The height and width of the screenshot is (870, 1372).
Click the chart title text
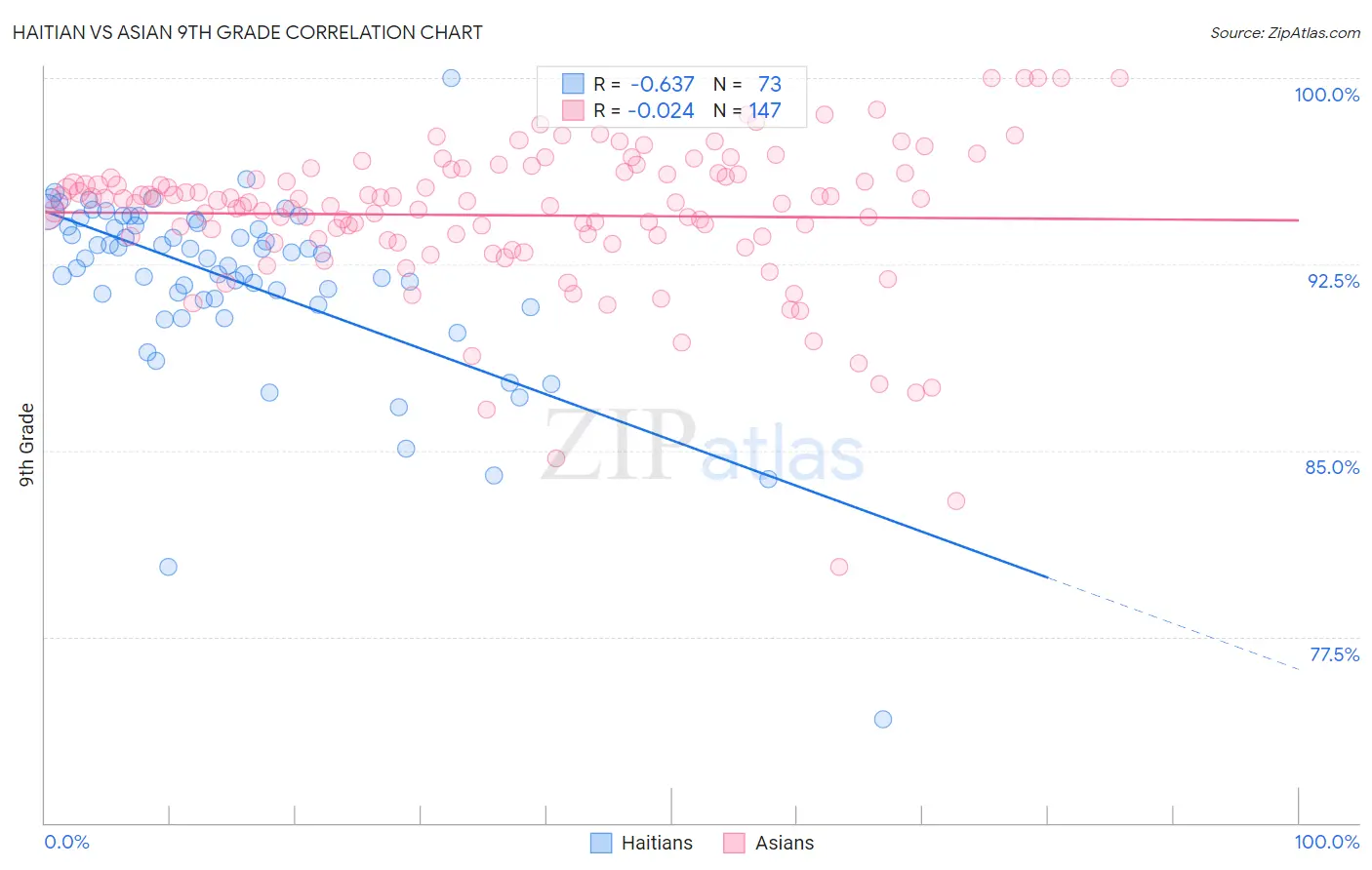[247, 32]
